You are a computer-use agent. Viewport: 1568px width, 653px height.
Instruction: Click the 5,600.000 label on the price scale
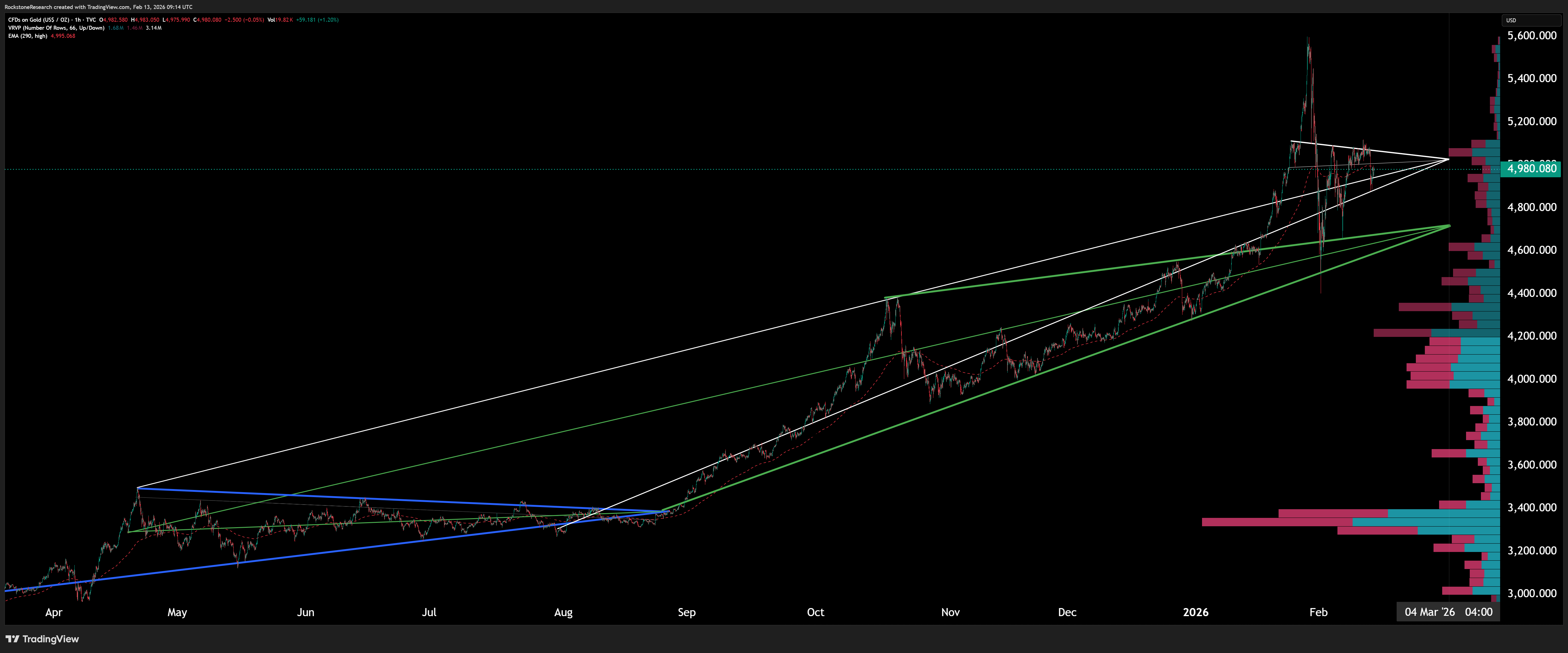click(x=1531, y=35)
